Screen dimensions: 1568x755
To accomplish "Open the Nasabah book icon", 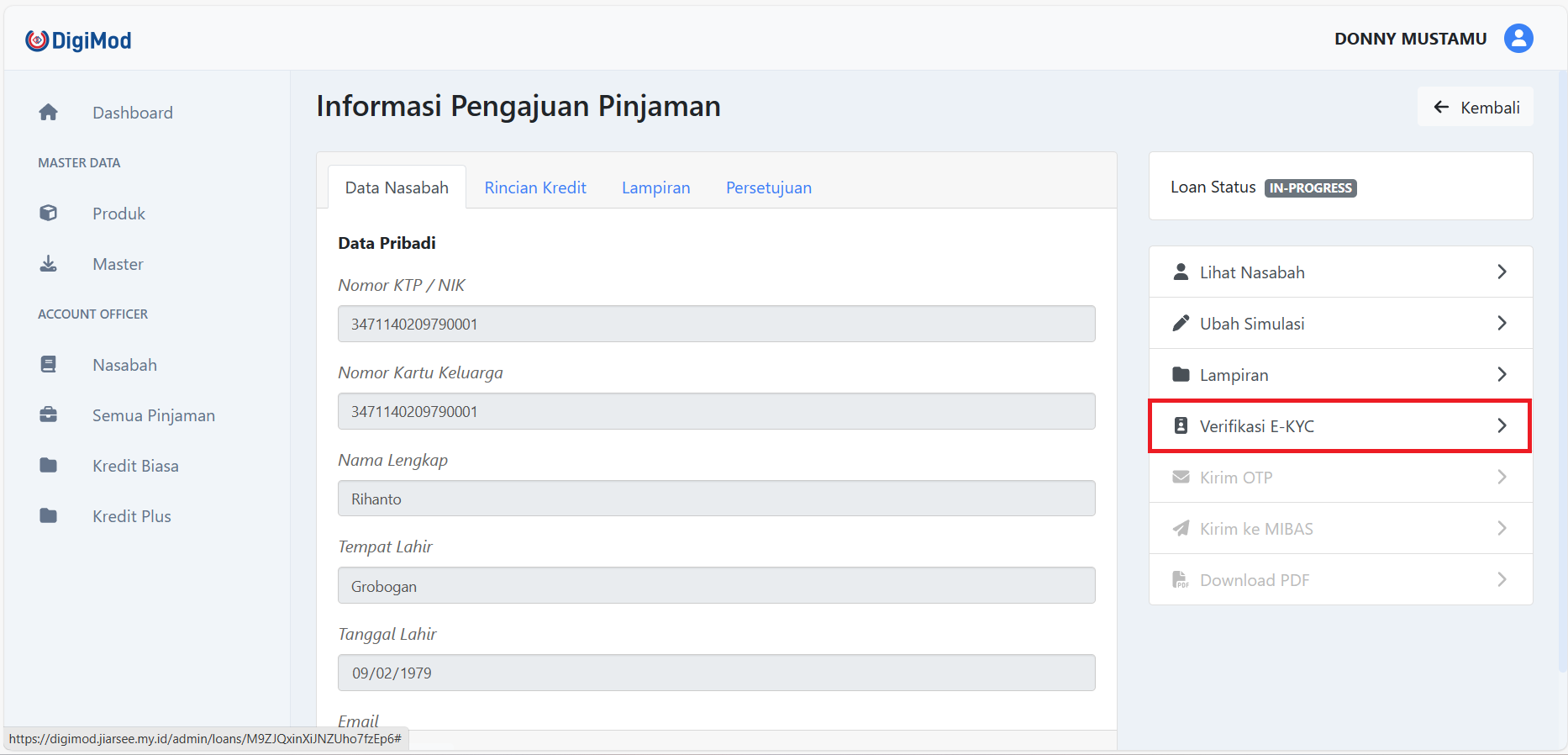I will click(x=49, y=365).
